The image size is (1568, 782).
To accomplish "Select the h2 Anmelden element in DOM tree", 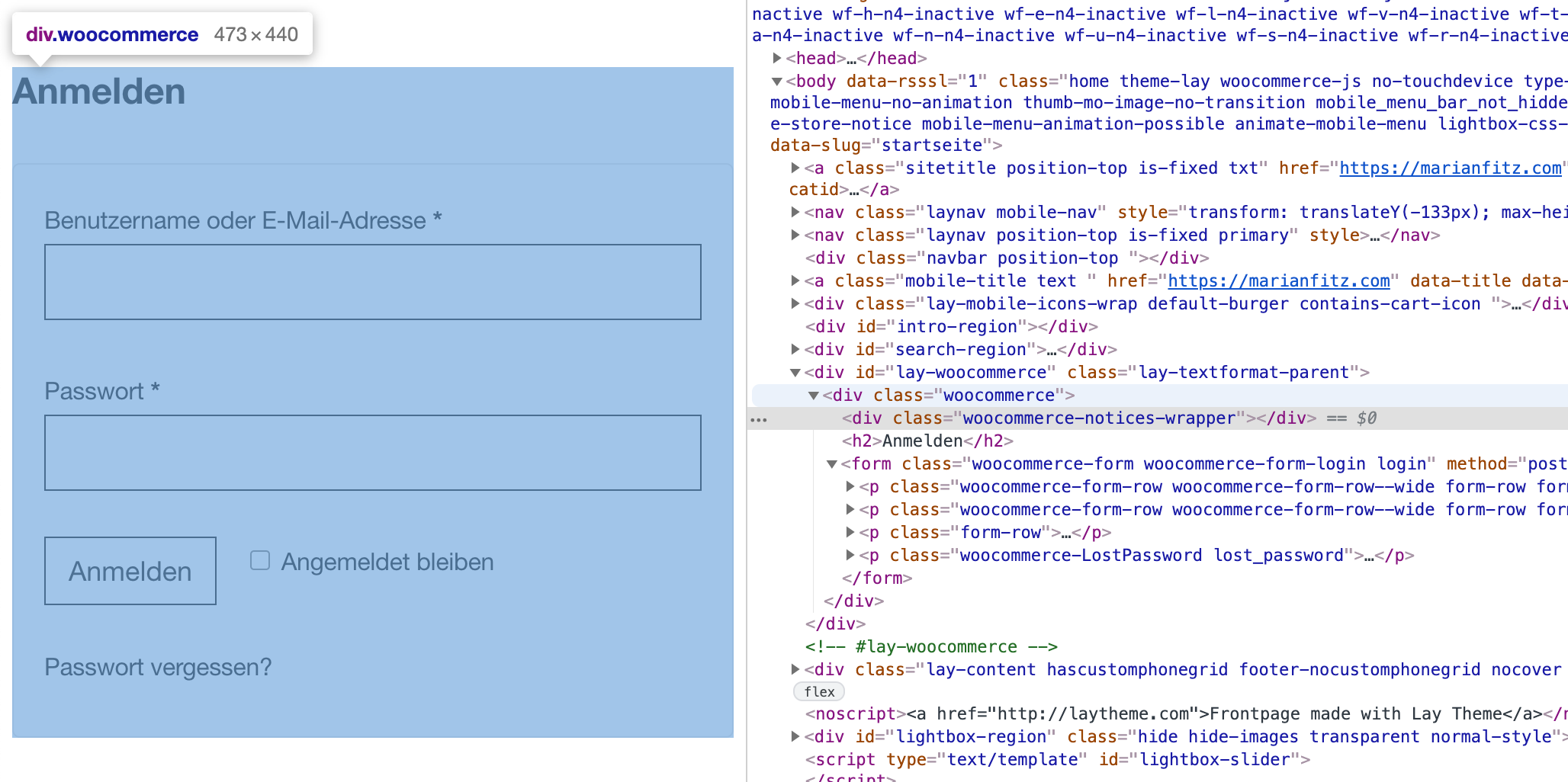I will (x=927, y=441).
